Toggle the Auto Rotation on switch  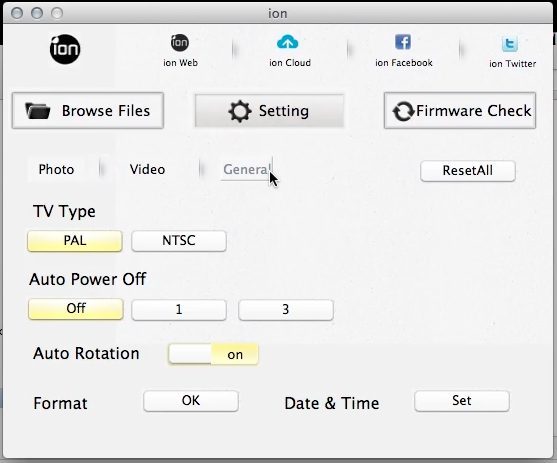(x=213, y=354)
